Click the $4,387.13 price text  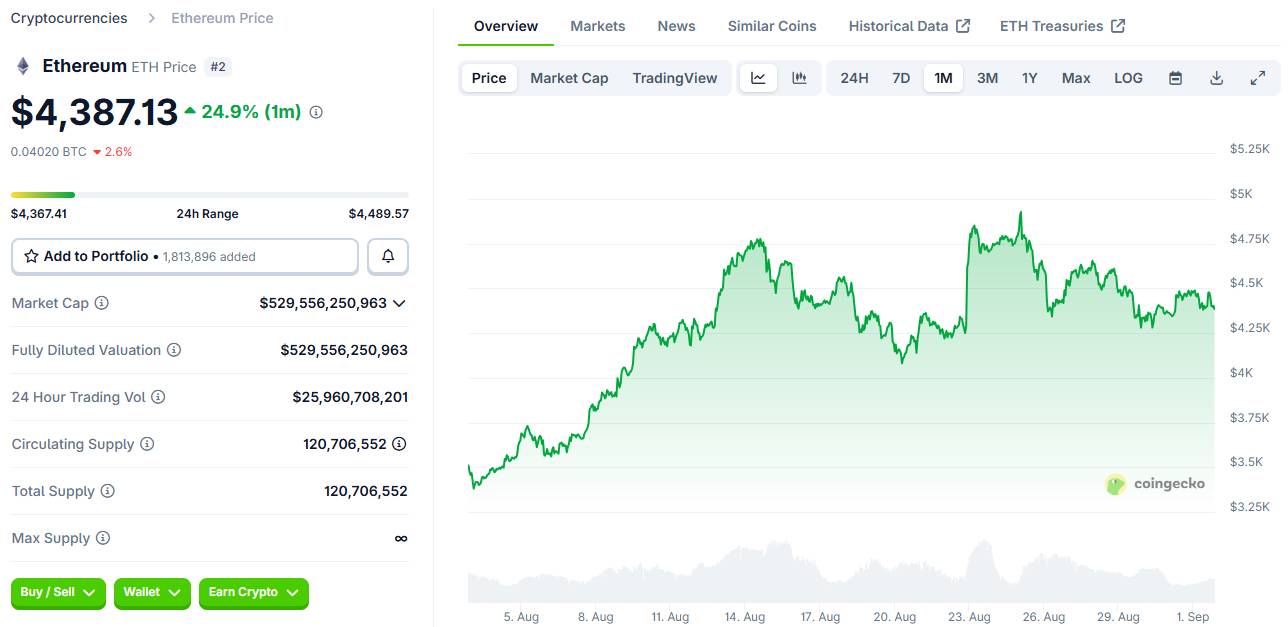pyautogui.click(x=94, y=112)
